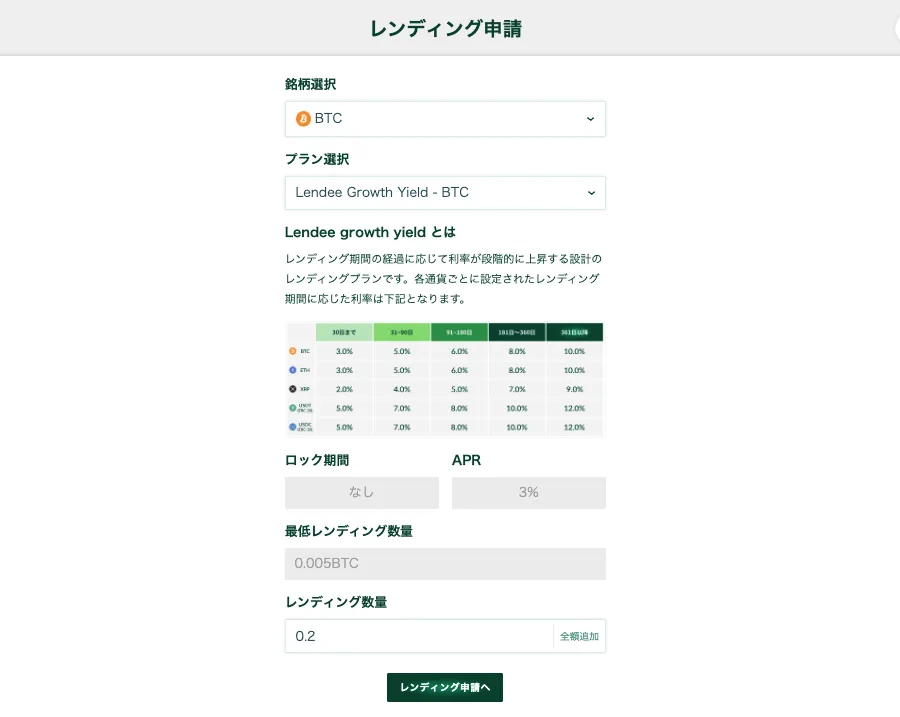Viewport: 900px width, 717px height.
Task: Open the 銘柄選択 dropdown showing BTC
Action: point(445,119)
